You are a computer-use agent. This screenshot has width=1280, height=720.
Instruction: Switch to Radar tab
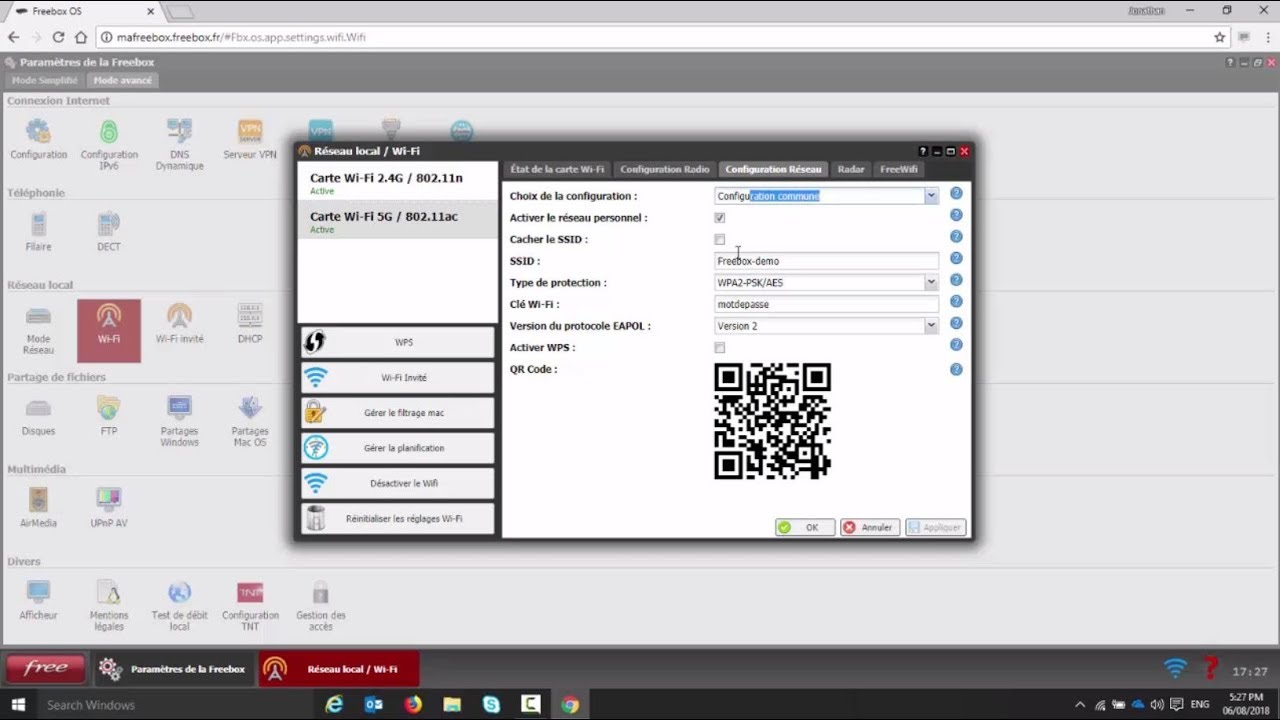[851, 169]
